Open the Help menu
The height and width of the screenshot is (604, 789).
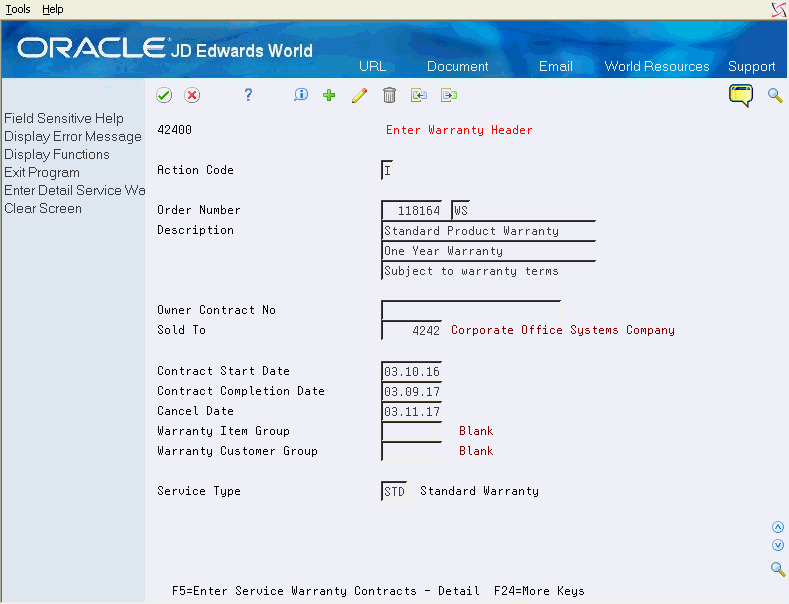(53, 9)
